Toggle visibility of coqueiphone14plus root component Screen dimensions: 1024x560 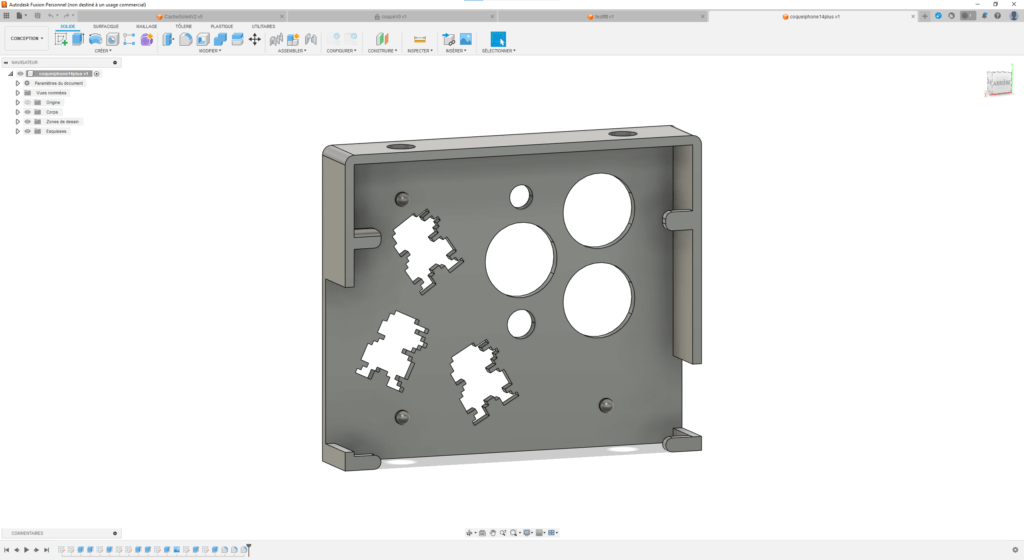coord(20,74)
